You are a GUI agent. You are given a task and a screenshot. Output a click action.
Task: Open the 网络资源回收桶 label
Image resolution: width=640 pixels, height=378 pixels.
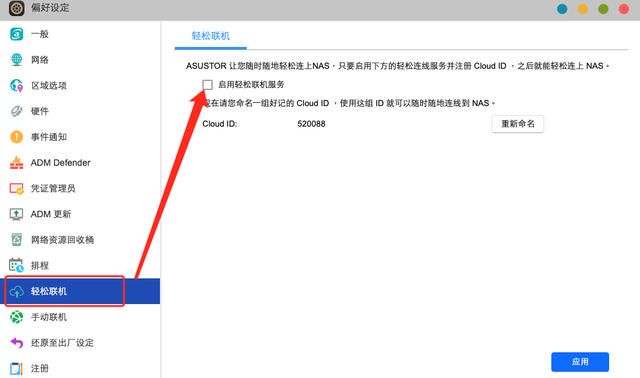click(62, 240)
